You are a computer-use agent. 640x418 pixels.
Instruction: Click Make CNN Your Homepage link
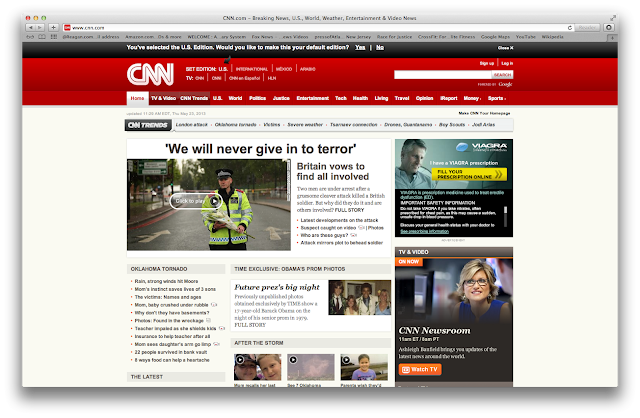[x=484, y=113]
